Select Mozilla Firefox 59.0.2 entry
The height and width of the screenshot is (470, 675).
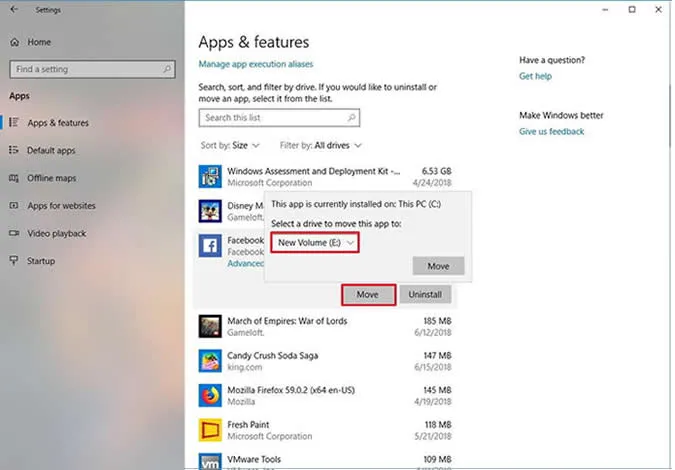pyautogui.click(x=325, y=395)
